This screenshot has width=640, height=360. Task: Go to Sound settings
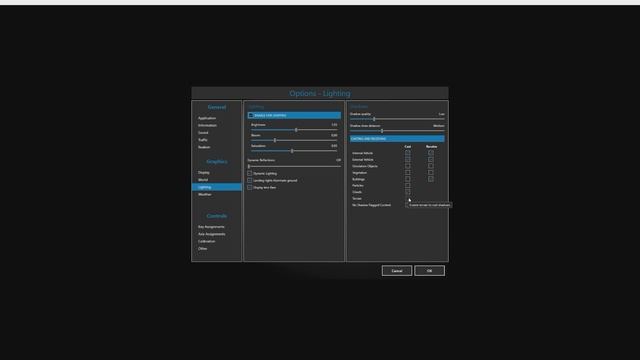coord(203,133)
